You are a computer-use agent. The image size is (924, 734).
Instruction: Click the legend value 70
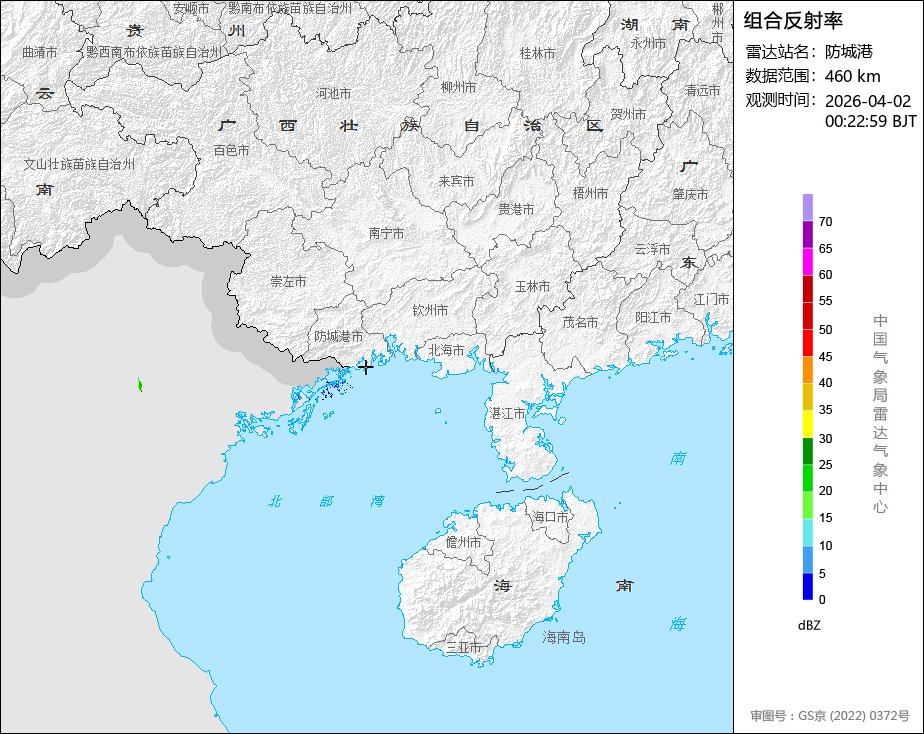(826, 222)
